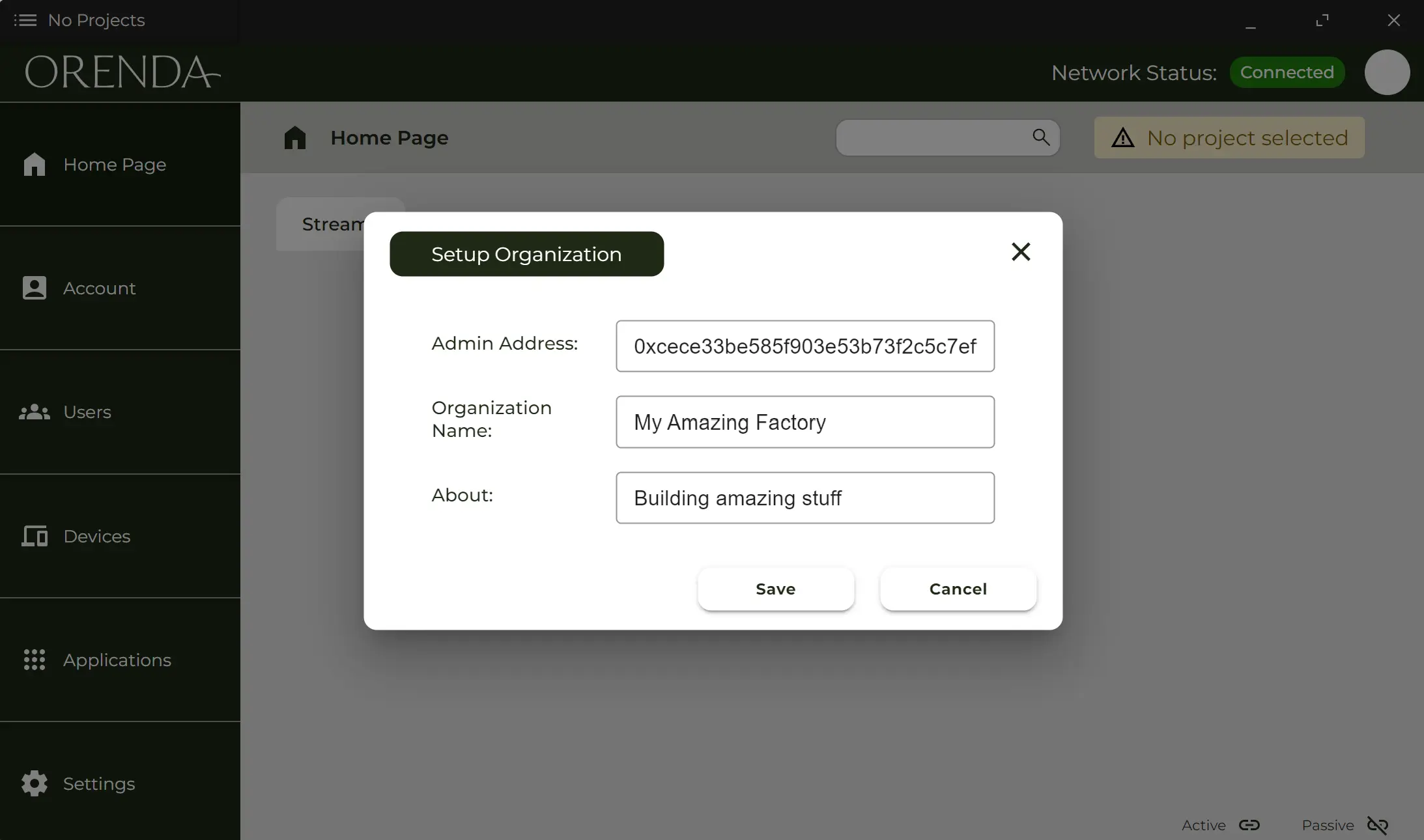This screenshot has height=840, width=1424.
Task: Cancel the Setup Organization dialog
Action: tap(957, 589)
